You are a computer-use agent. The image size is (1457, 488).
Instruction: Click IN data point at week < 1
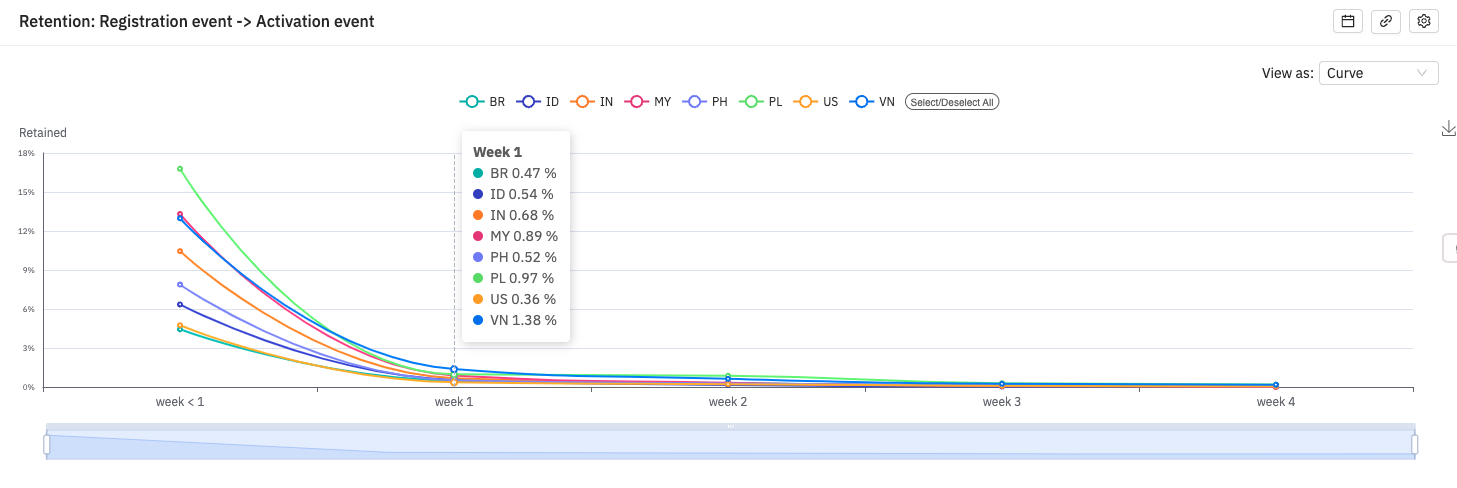[180, 251]
